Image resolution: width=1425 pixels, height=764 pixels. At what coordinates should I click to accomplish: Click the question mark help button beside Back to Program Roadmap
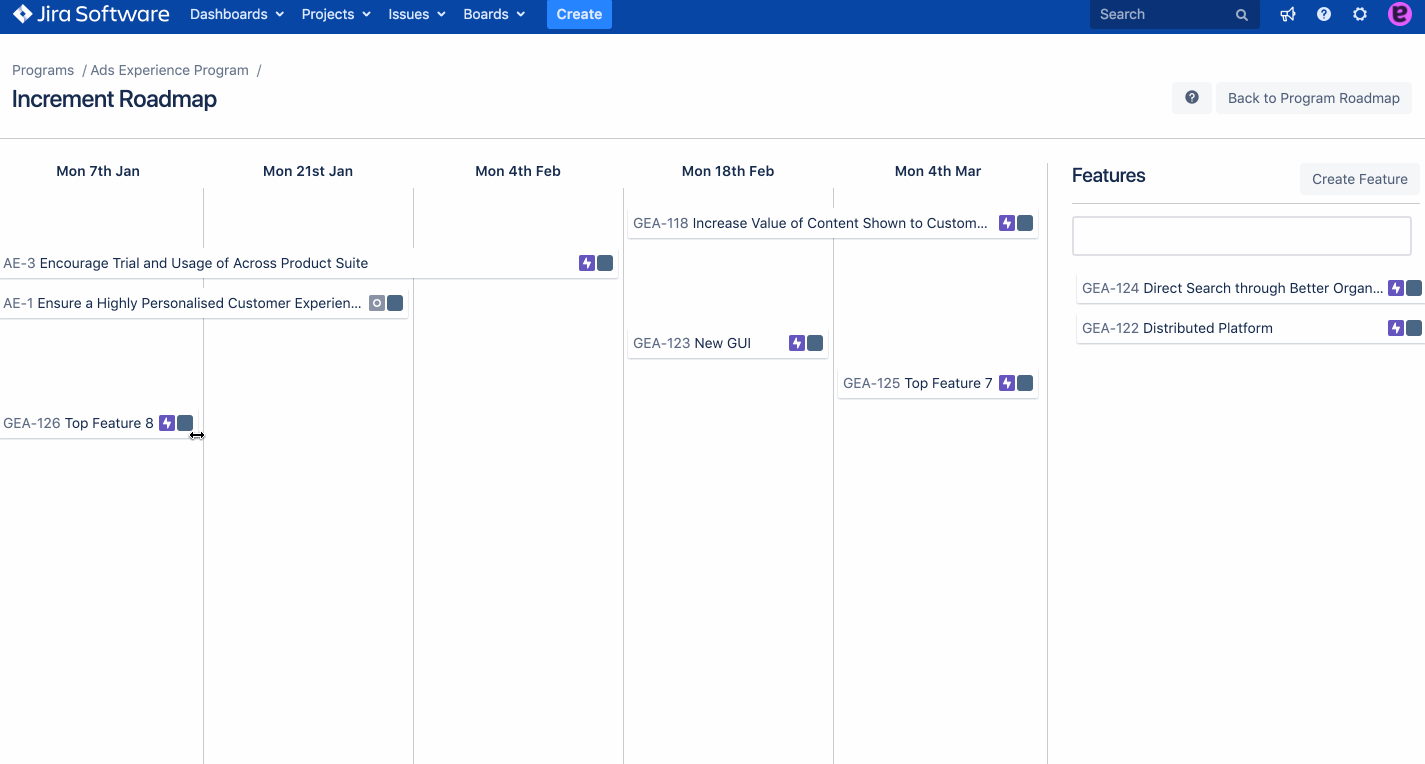[1192, 98]
